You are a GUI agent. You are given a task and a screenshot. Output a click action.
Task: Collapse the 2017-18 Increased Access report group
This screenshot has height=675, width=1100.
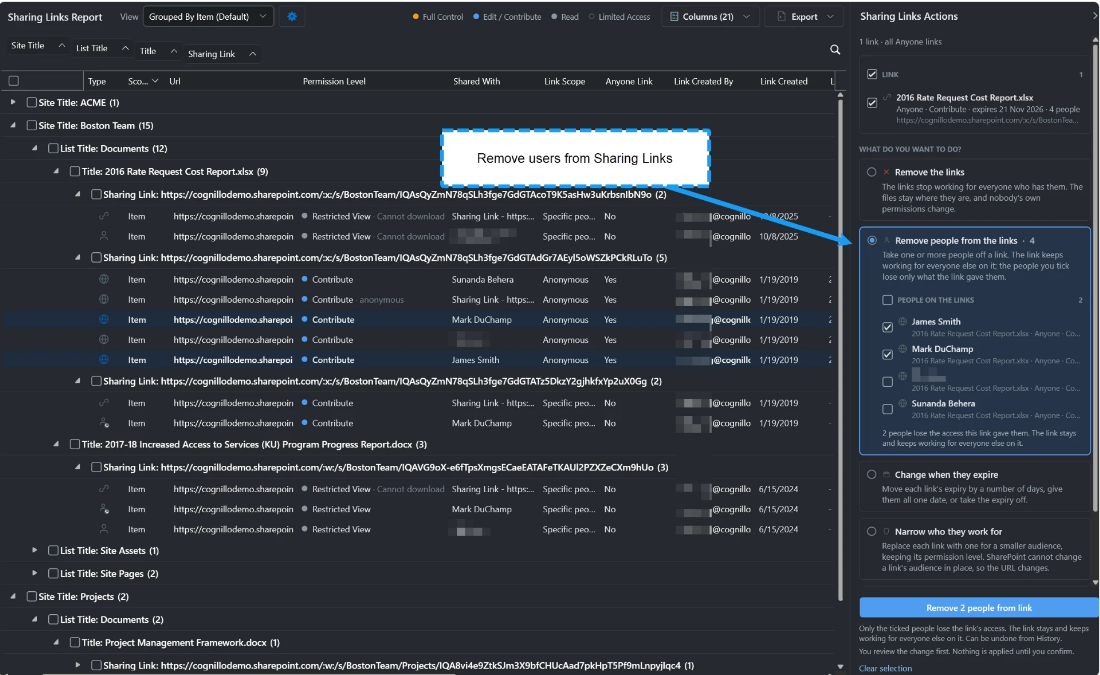click(56, 444)
